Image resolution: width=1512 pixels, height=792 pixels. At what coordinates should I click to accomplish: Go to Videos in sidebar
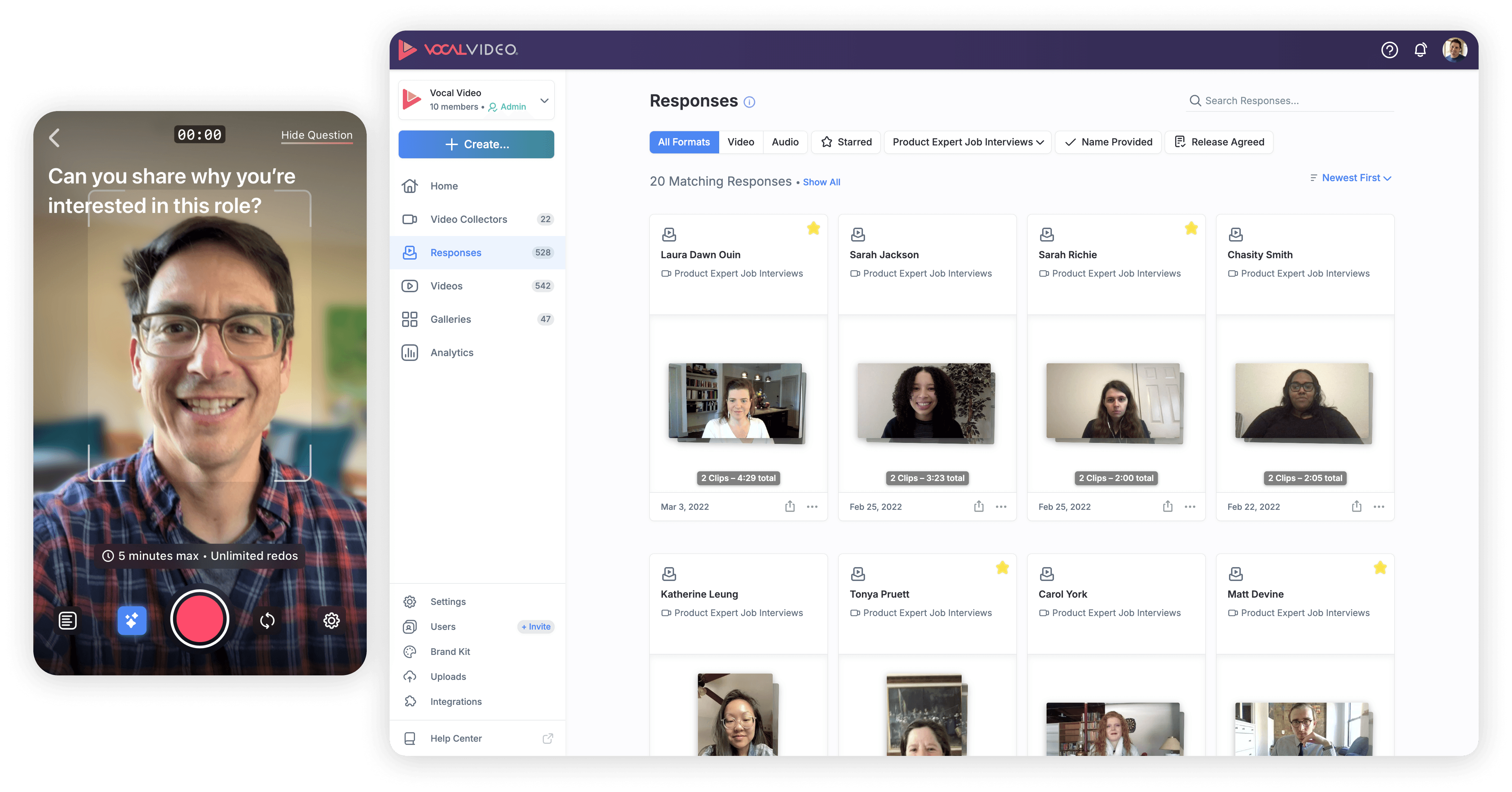pyautogui.click(x=477, y=286)
